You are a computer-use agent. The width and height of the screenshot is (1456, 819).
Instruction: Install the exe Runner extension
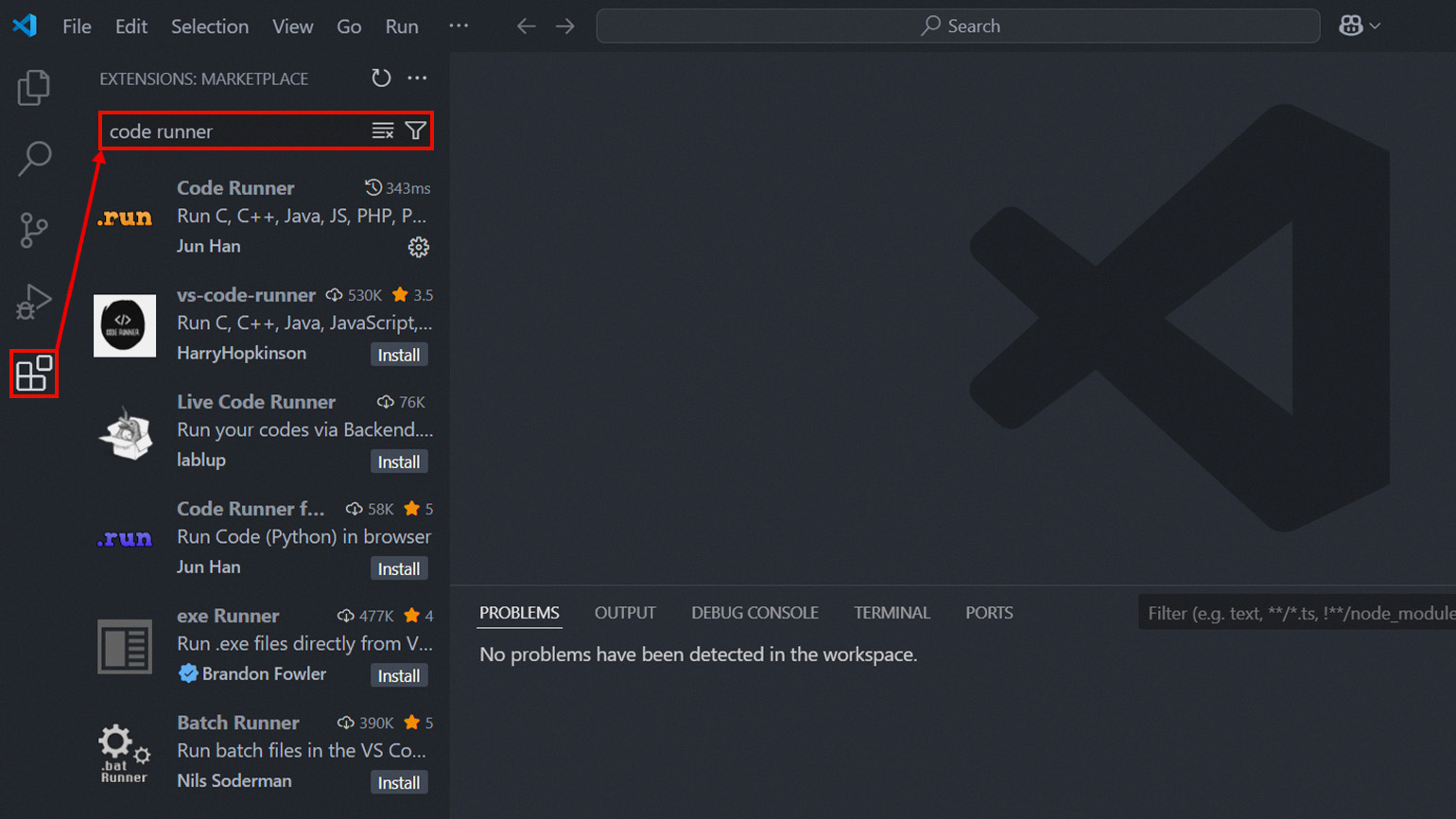coord(399,676)
